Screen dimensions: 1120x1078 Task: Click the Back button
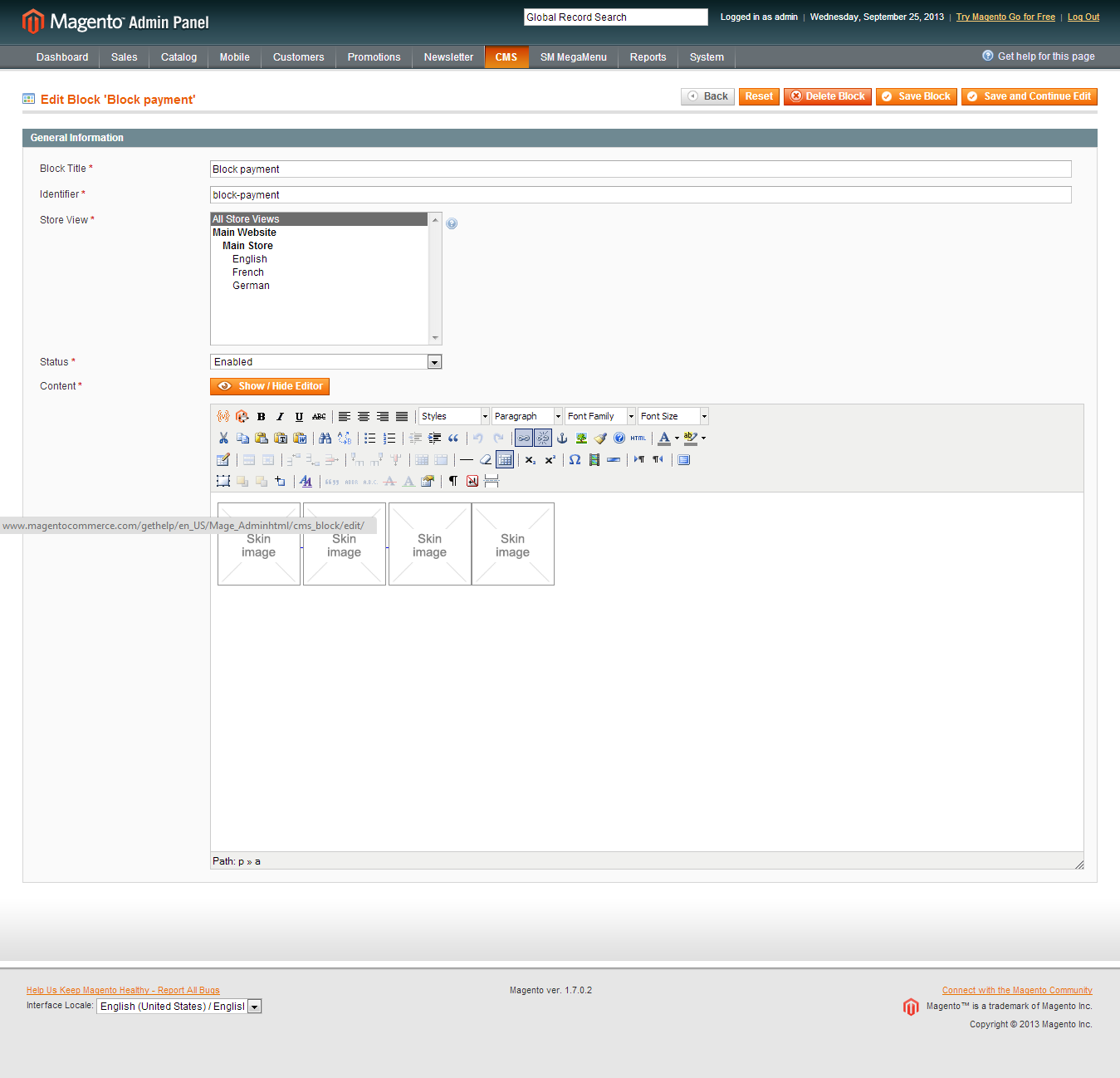pos(708,96)
